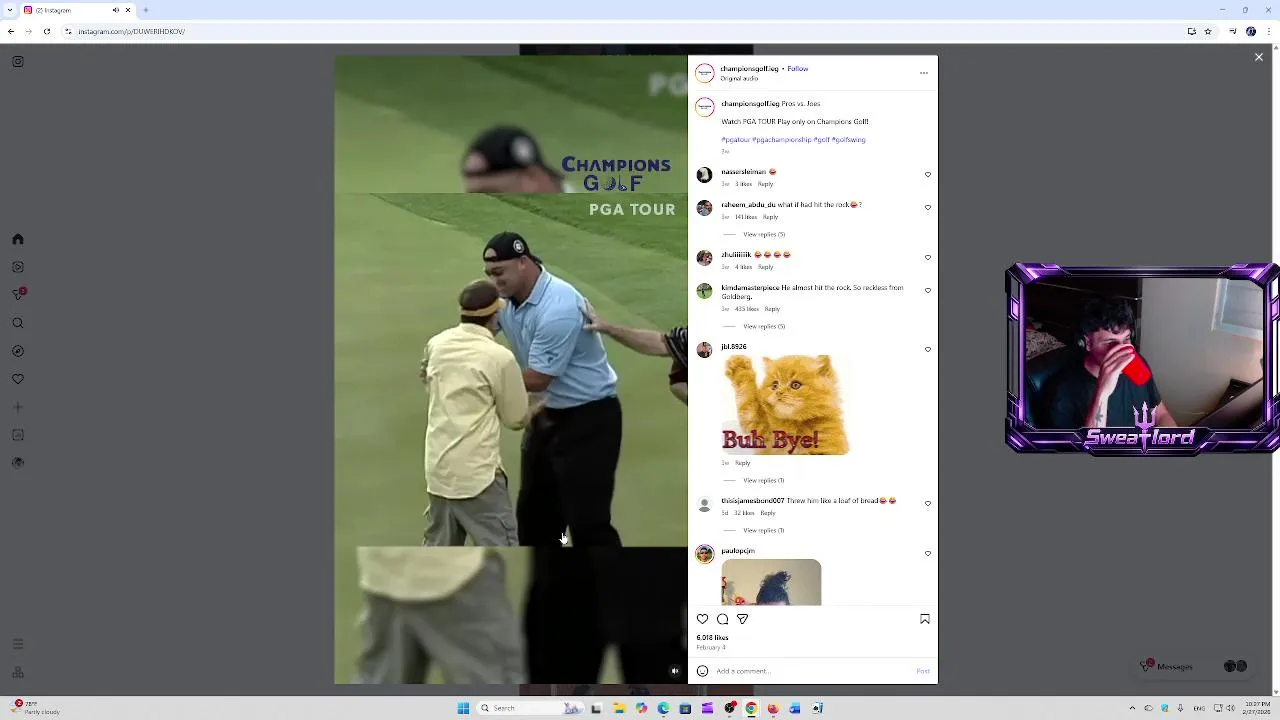Open the #pgatour hashtag link
1280x720 pixels.
tap(735, 140)
